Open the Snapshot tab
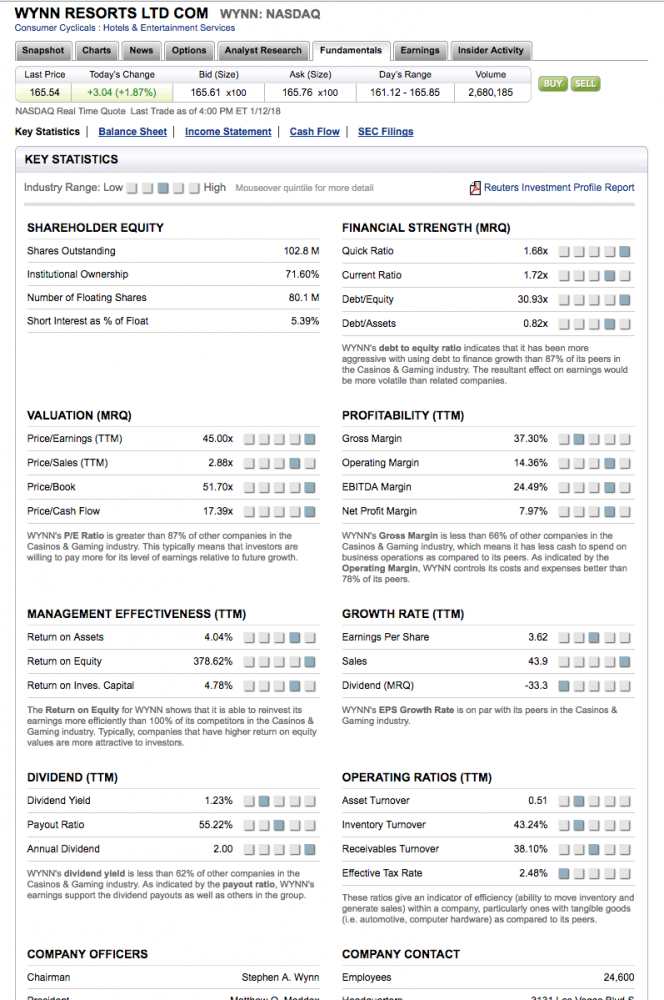 coord(43,50)
